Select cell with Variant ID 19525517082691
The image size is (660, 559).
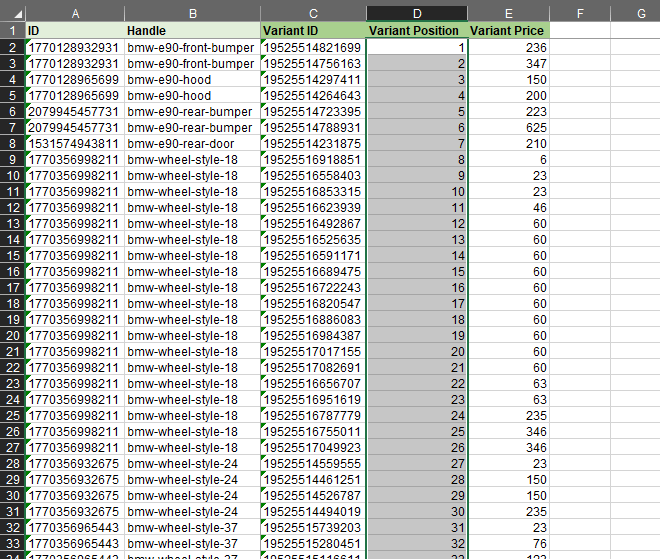point(313,367)
